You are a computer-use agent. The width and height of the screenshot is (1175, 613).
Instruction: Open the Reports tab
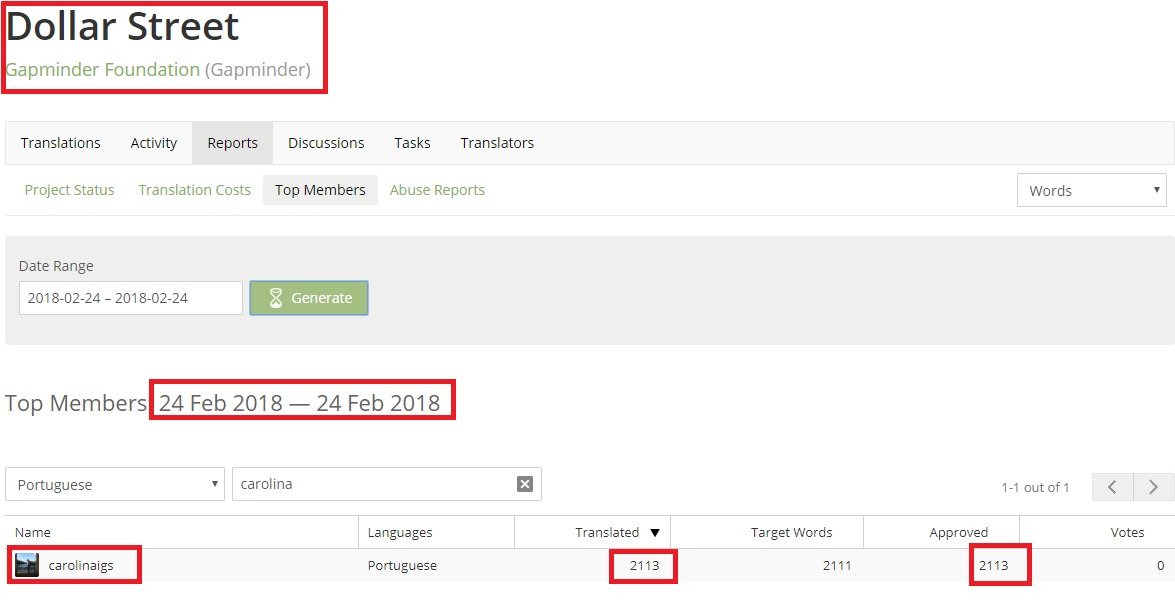[x=232, y=143]
